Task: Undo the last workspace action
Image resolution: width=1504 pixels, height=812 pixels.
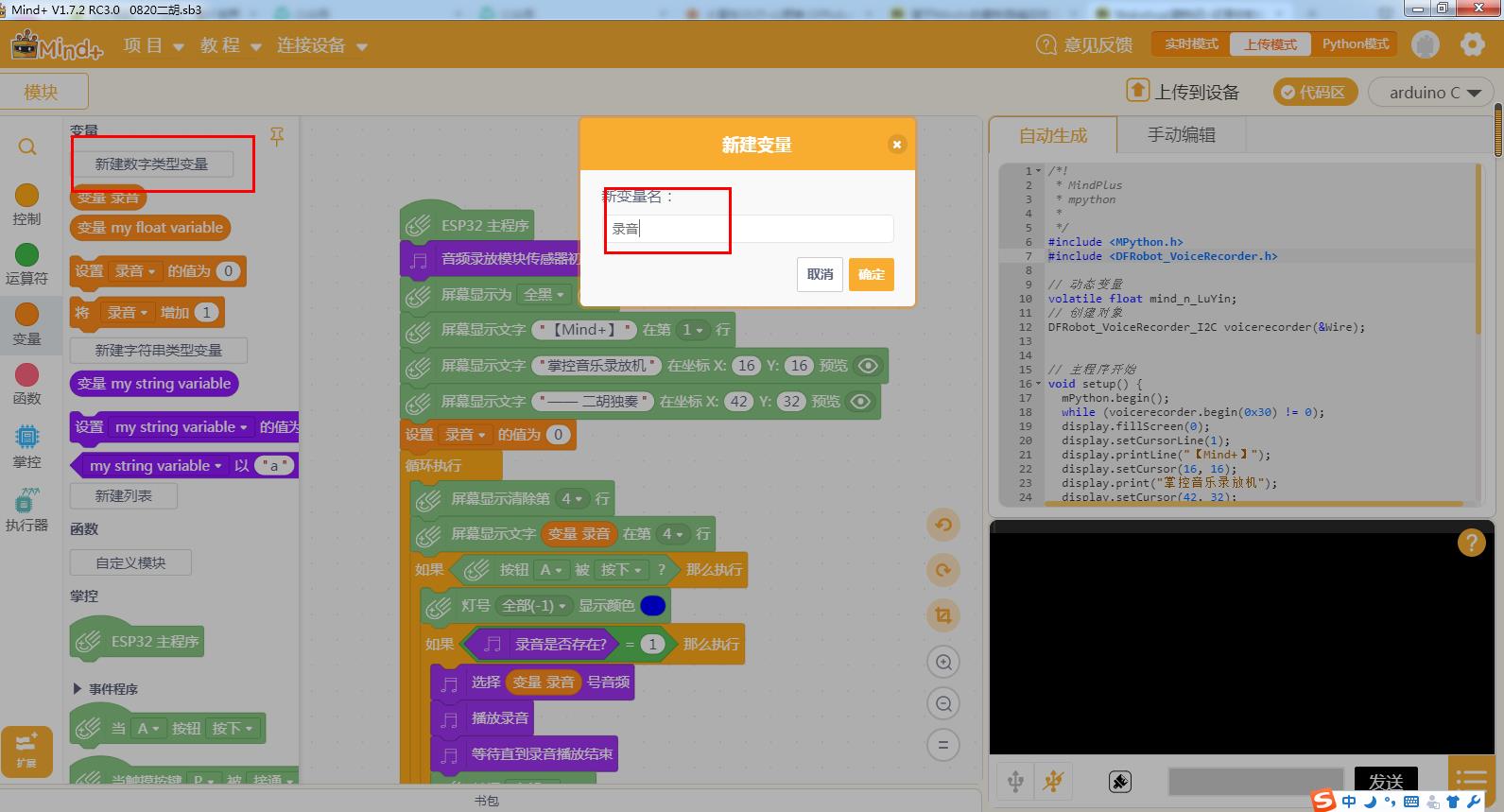Action: tap(943, 526)
